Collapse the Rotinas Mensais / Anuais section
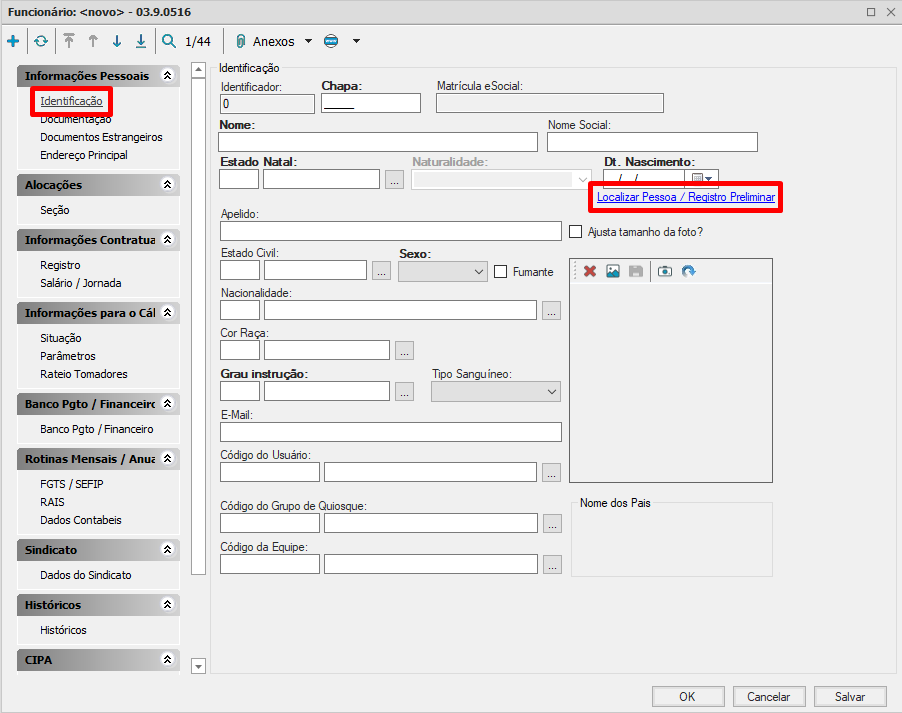Viewport: 902px width, 713px height. pyautogui.click(x=167, y=459)
